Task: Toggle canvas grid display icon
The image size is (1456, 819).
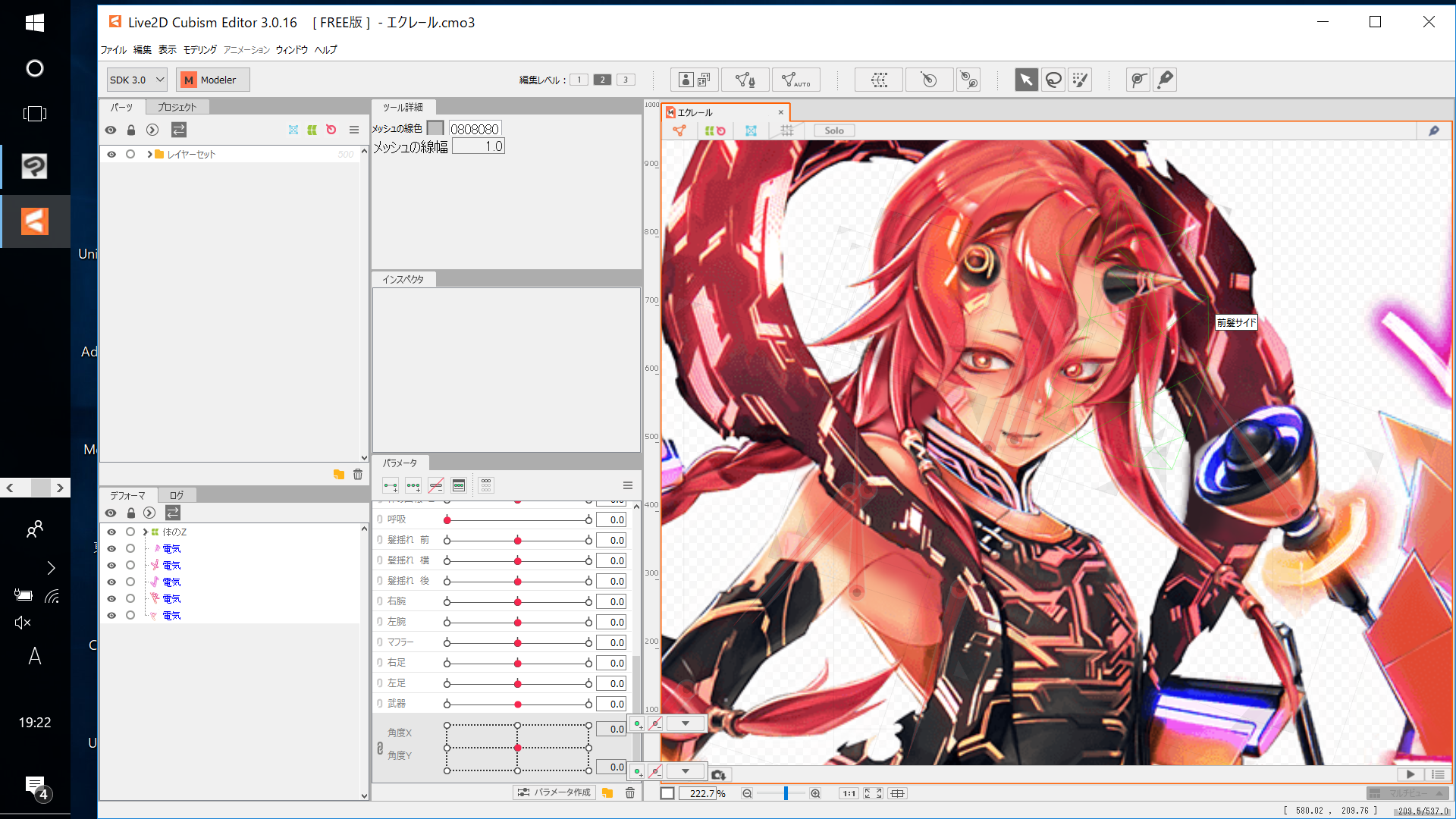Action: pyautogui.click(x=787, y=130)
